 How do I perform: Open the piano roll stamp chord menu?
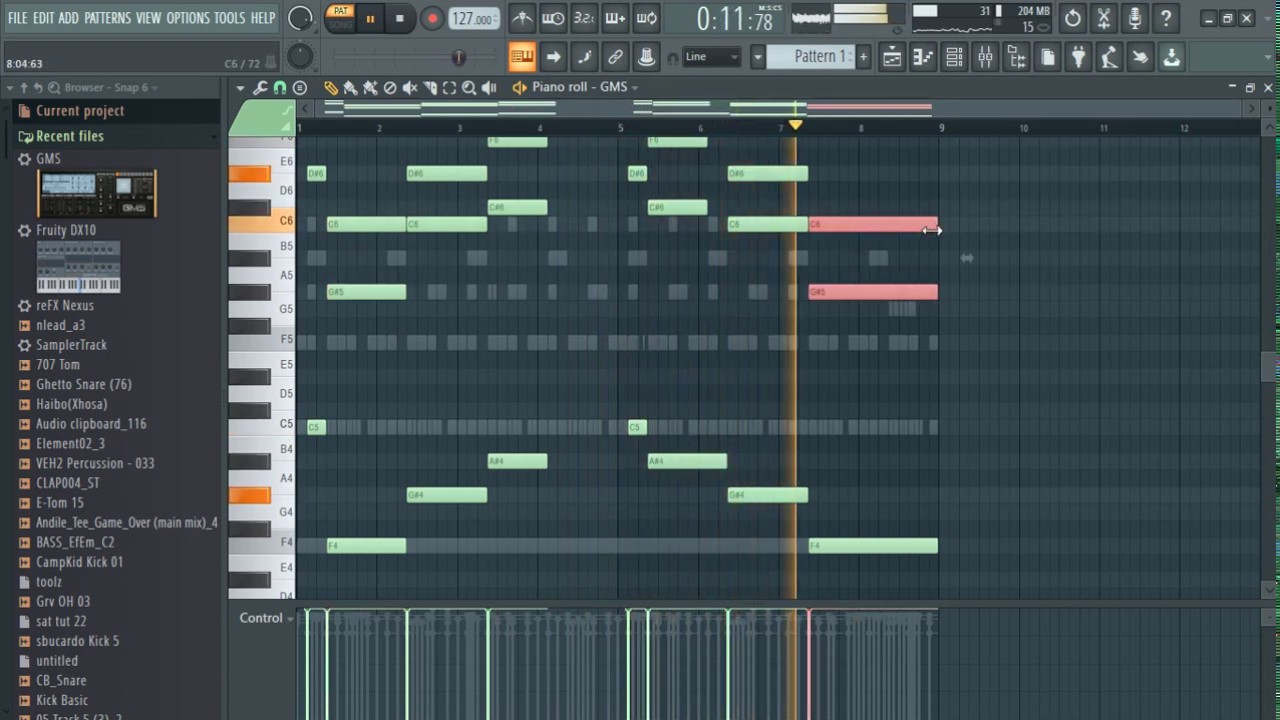(x=299, y=88)
